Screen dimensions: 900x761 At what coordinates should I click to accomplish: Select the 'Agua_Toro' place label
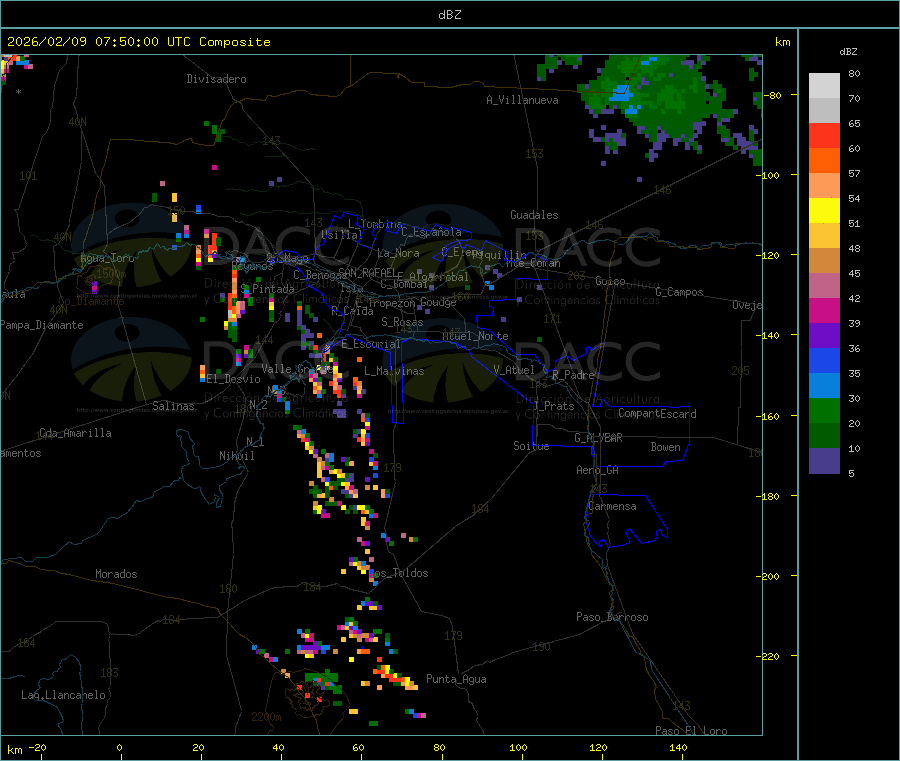(107, 258)
